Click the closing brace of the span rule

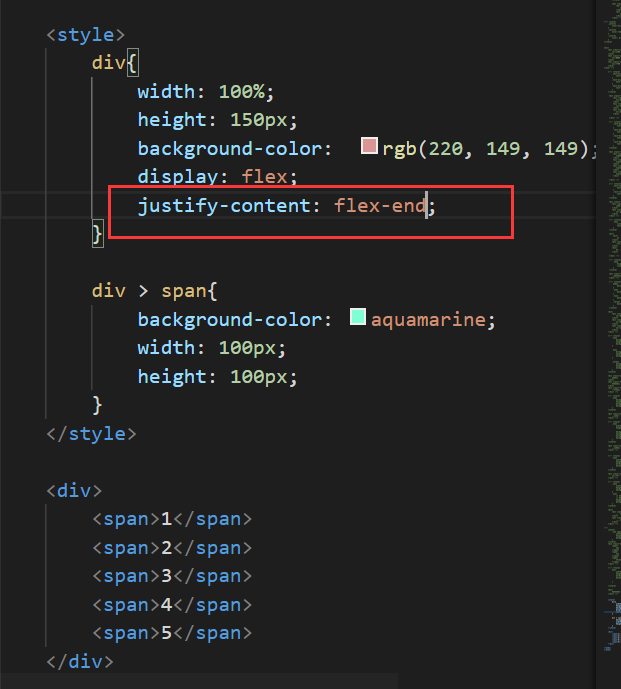coord(97,405)
